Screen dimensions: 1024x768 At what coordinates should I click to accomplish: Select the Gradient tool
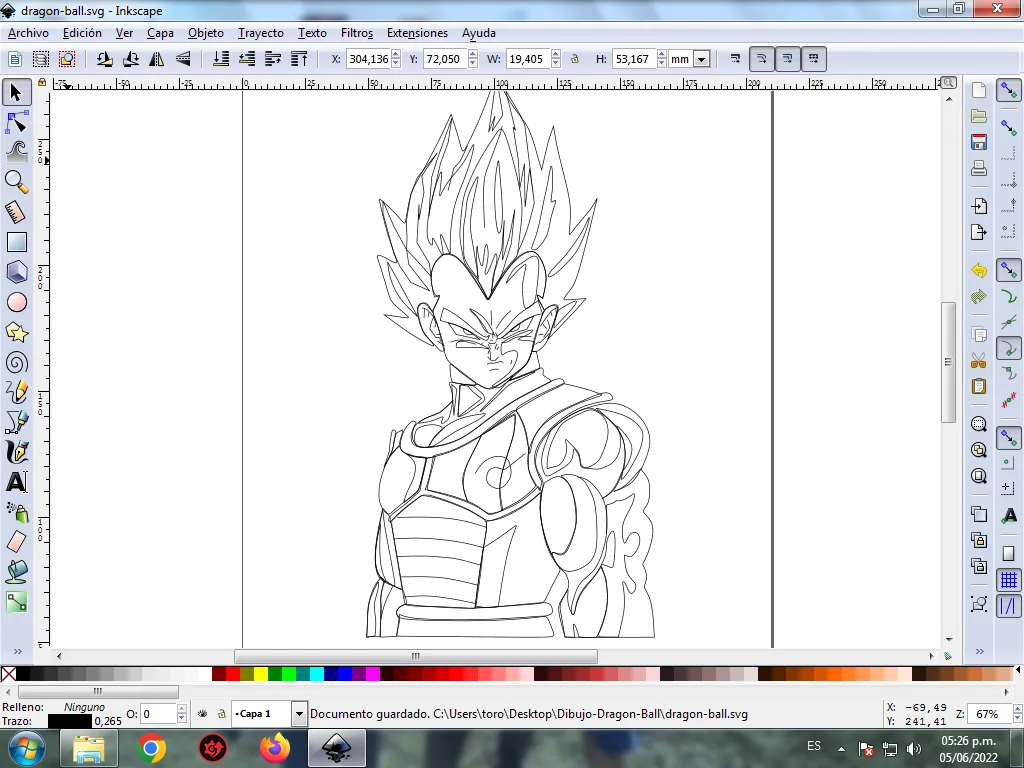[16, 601]
